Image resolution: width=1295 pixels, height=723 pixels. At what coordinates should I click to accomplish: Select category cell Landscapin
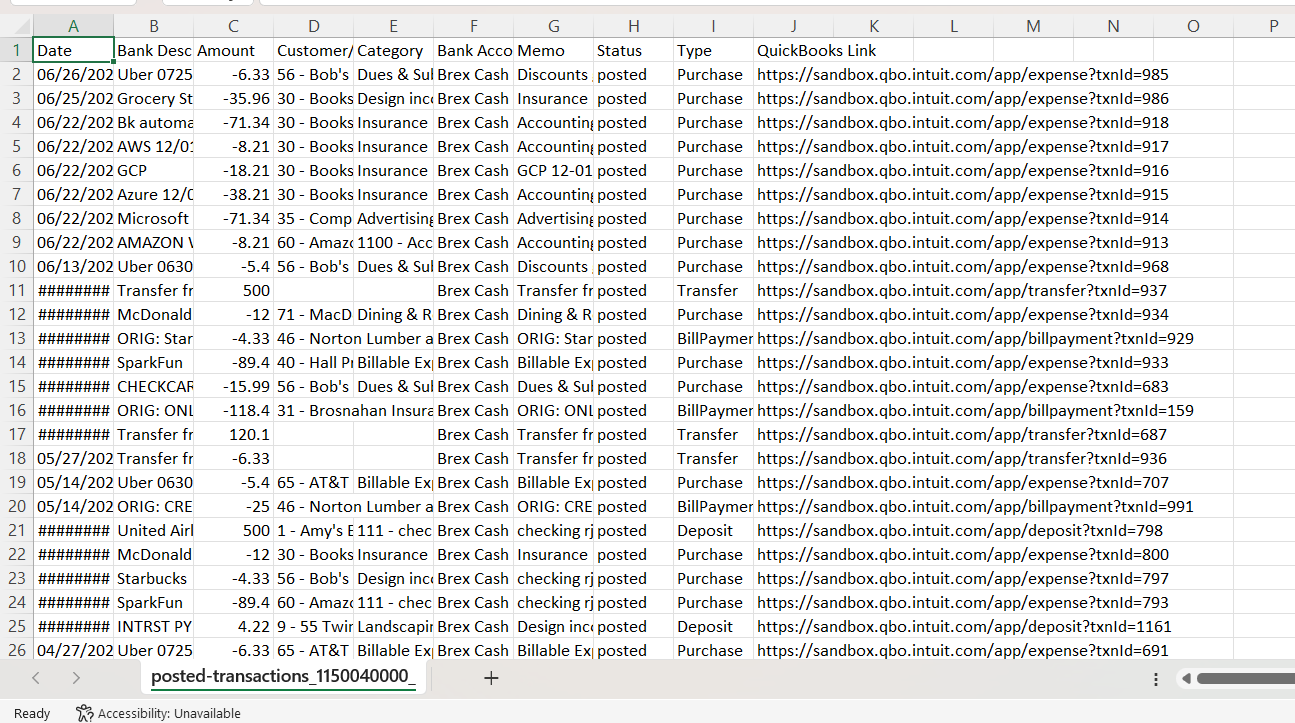(393, 626)
